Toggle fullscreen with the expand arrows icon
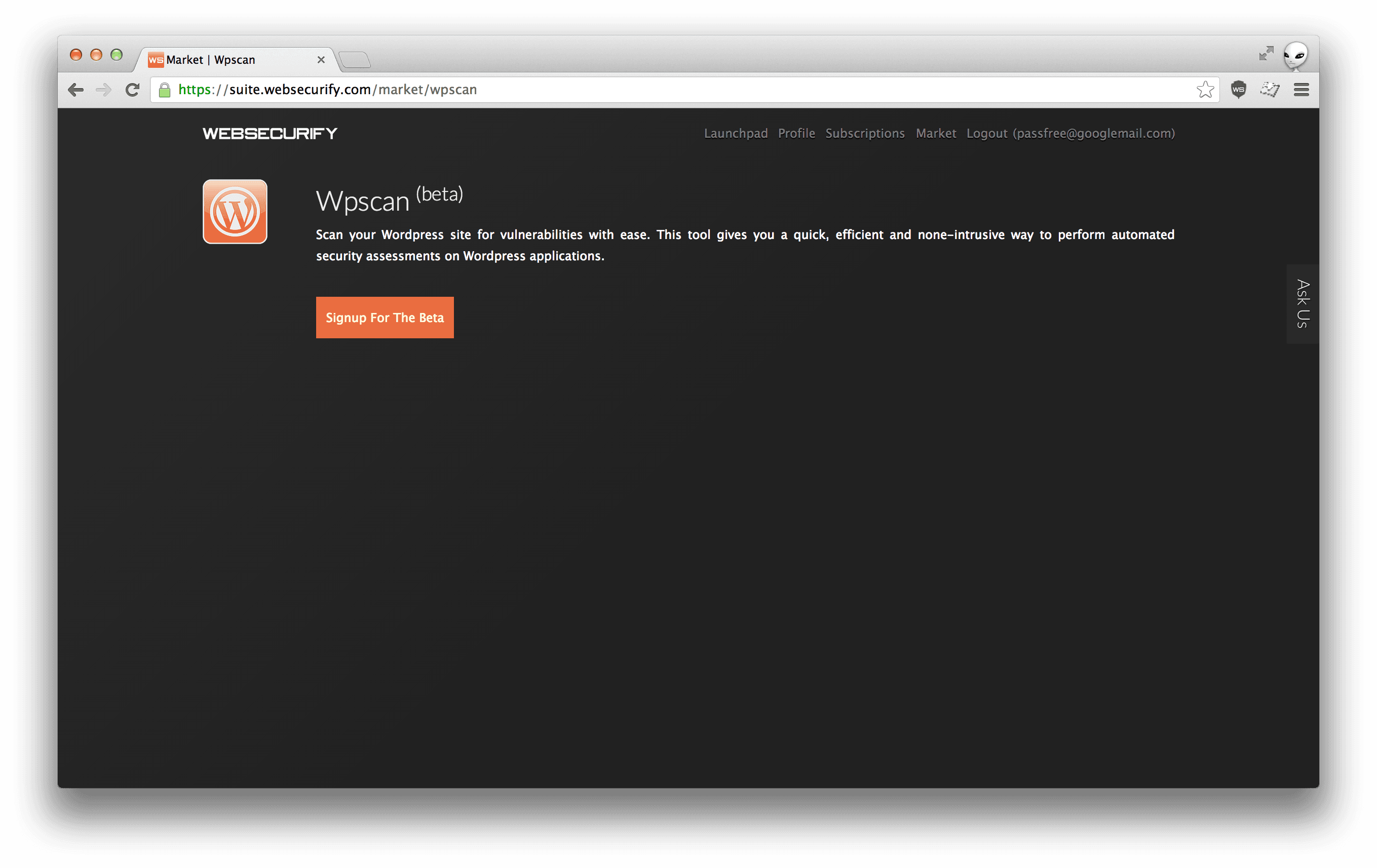1377x868 pixels. click(1266, 53)
